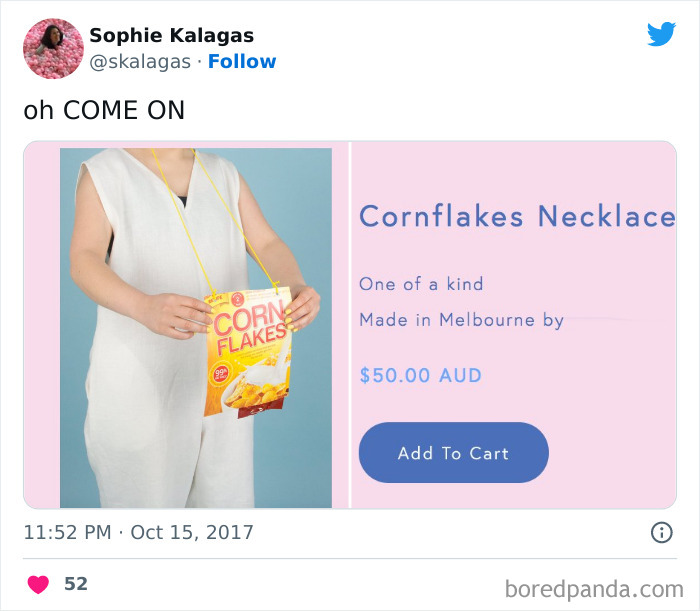The height and width of the screenshot is (611, 700).
Task: View the cornflakes necklace product photo
Action: pos(196,328)
